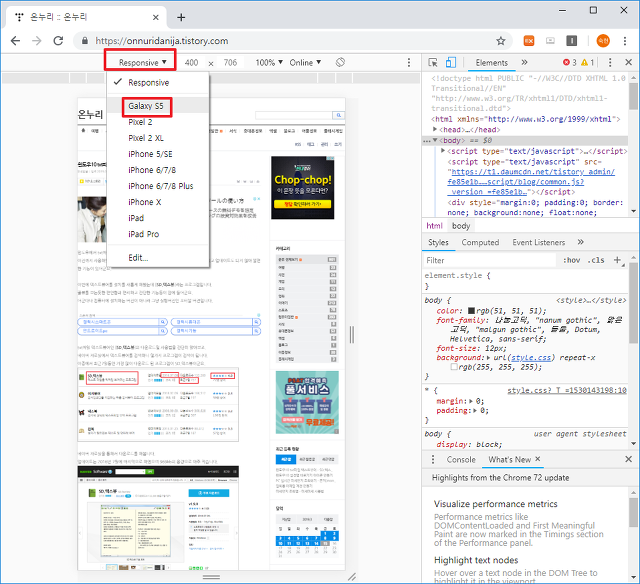The image size is (640, 584).
Task: Select html in the breadcrumb
Action: (x=434, y=225)
